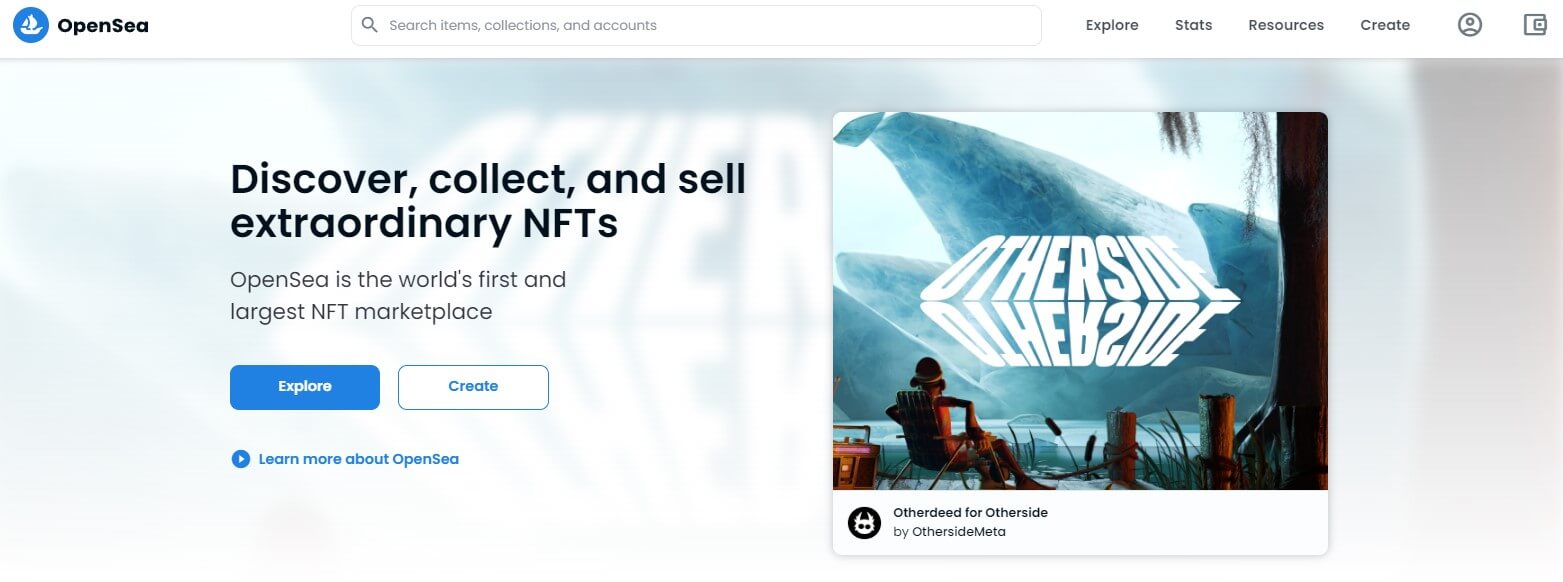The image size is (1563, 582).
Task: Focus the search items and collections field
Action: (x=696, y=25)
